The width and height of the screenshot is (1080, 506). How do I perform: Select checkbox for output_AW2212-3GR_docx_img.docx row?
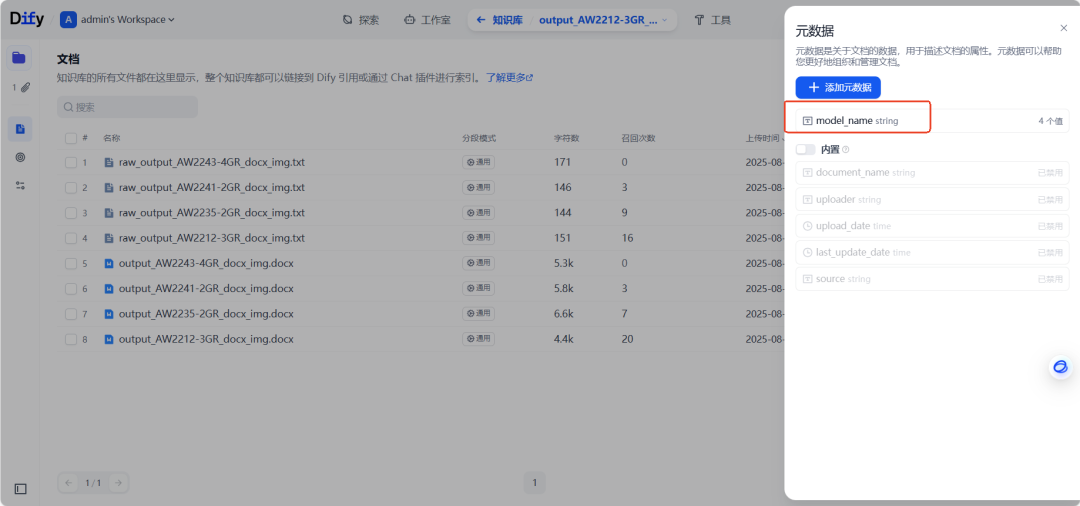tap(71, 339)
